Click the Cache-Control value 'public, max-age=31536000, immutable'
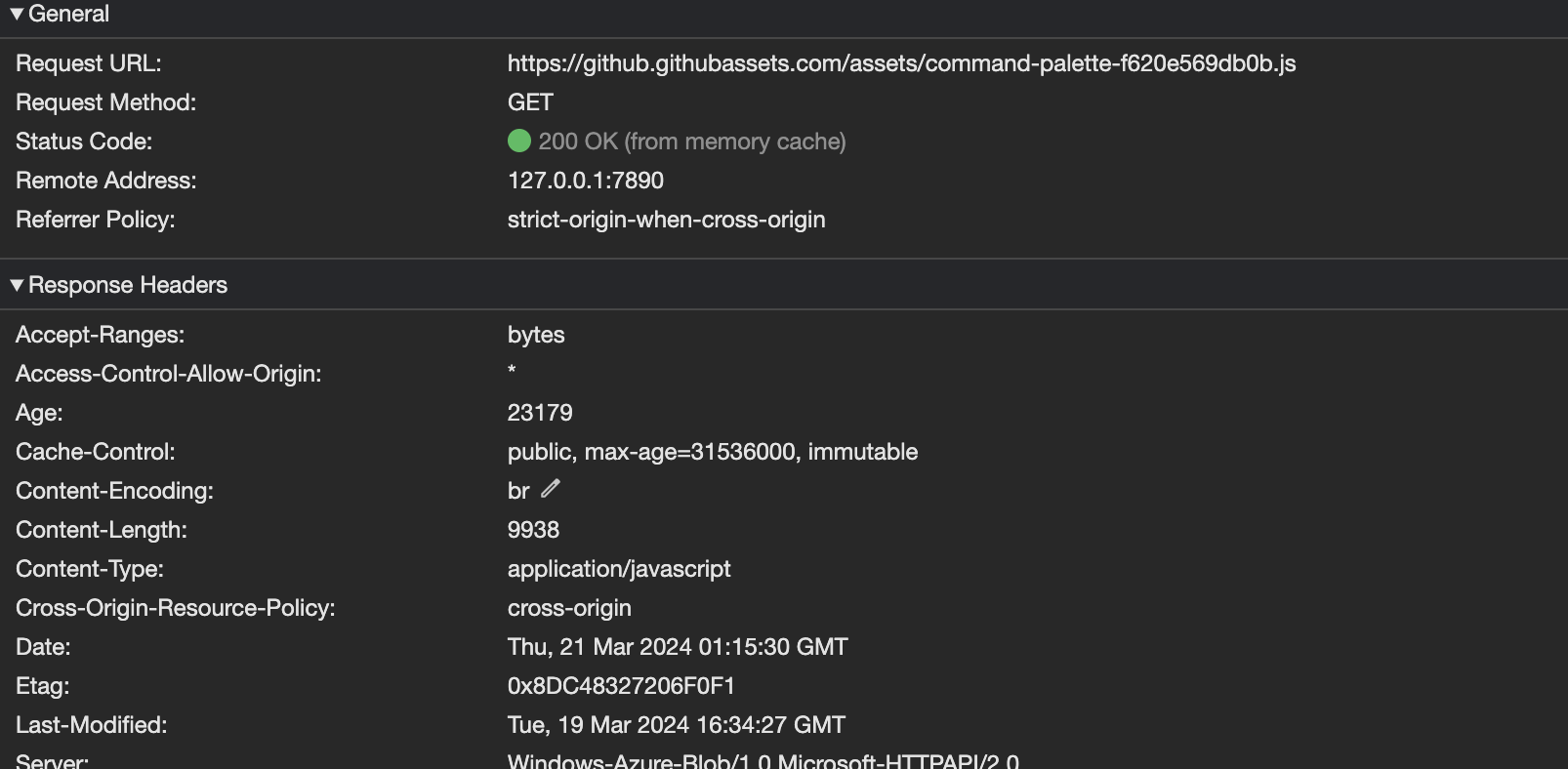 pos(713,452)
